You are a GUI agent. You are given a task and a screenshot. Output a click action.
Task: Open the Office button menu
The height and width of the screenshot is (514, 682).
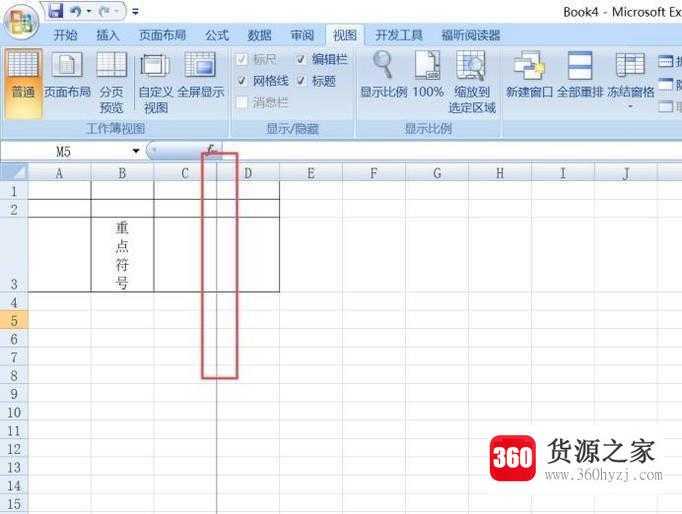[x=21, y=22]
